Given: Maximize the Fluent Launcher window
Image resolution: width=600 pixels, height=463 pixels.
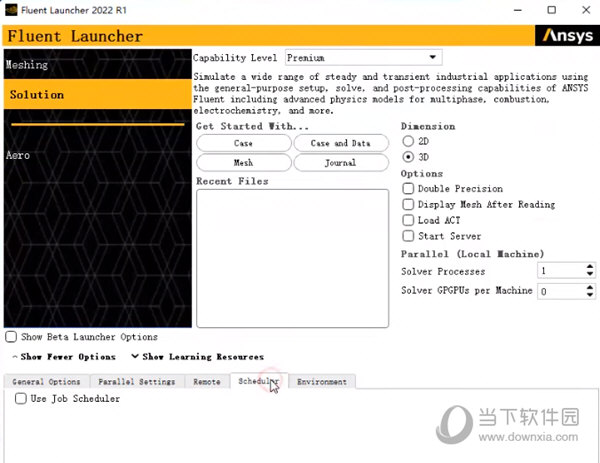Looking at the screenshot, I should [551, 10].
